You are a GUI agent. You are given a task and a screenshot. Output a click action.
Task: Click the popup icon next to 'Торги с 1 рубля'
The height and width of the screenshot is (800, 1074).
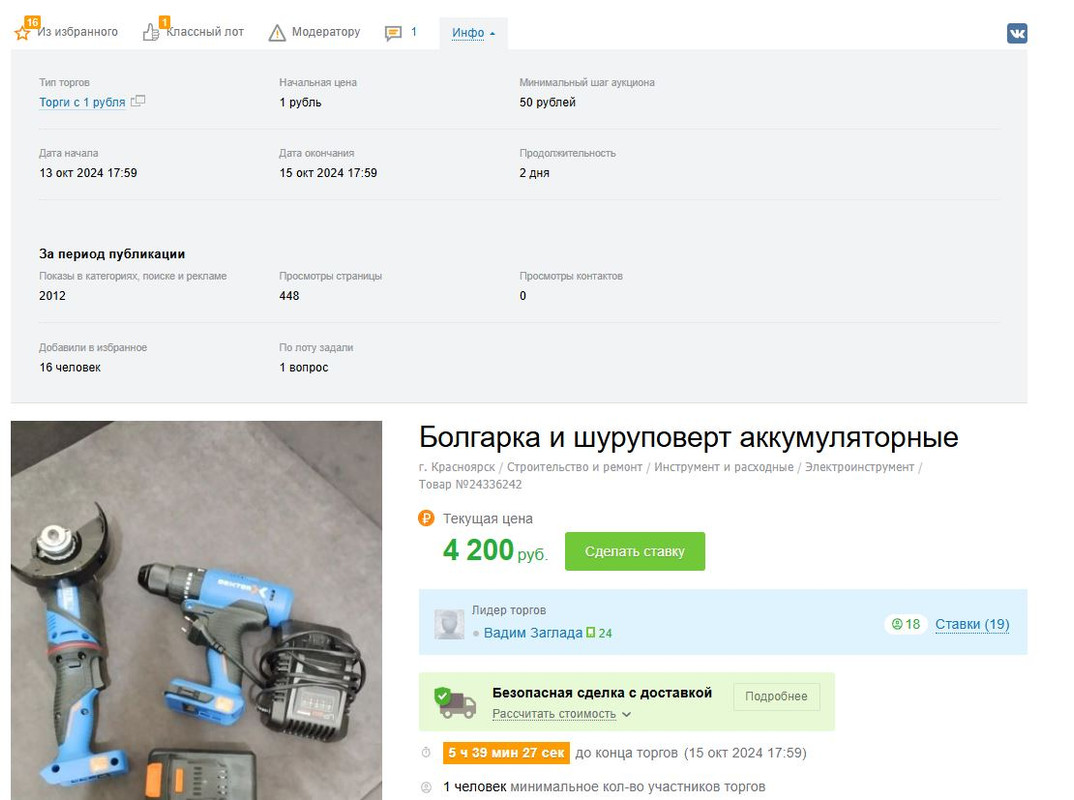138,101
